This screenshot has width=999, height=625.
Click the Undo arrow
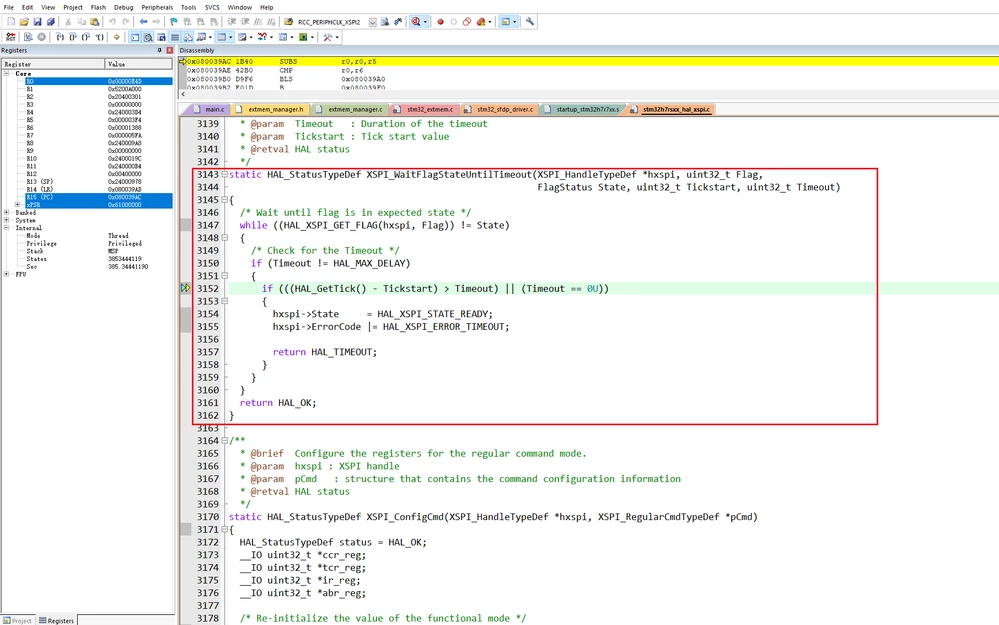click(x=112, y=22)
